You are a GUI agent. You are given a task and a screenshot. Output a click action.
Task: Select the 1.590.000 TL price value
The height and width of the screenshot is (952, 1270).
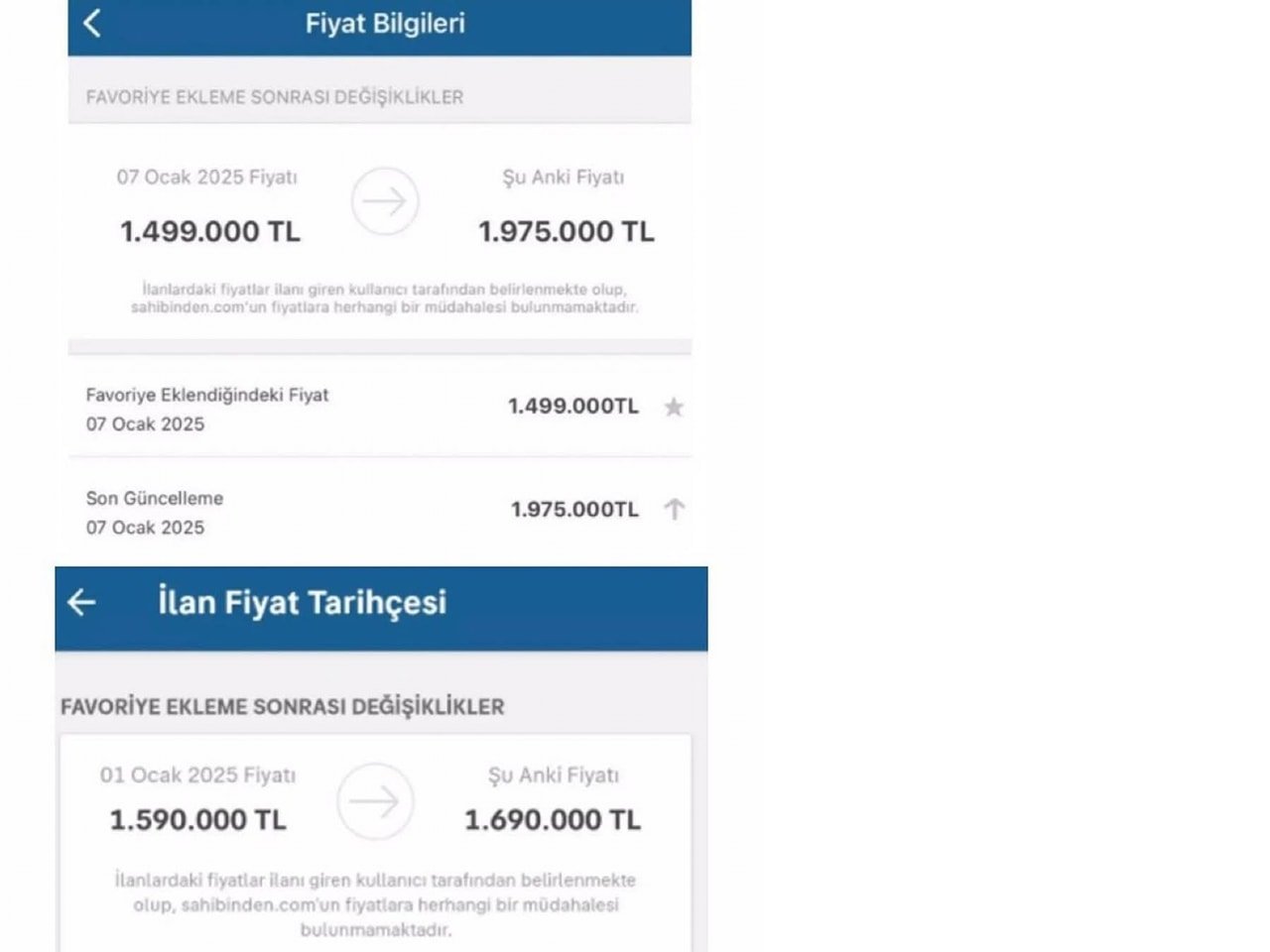(x=195, y=820)
